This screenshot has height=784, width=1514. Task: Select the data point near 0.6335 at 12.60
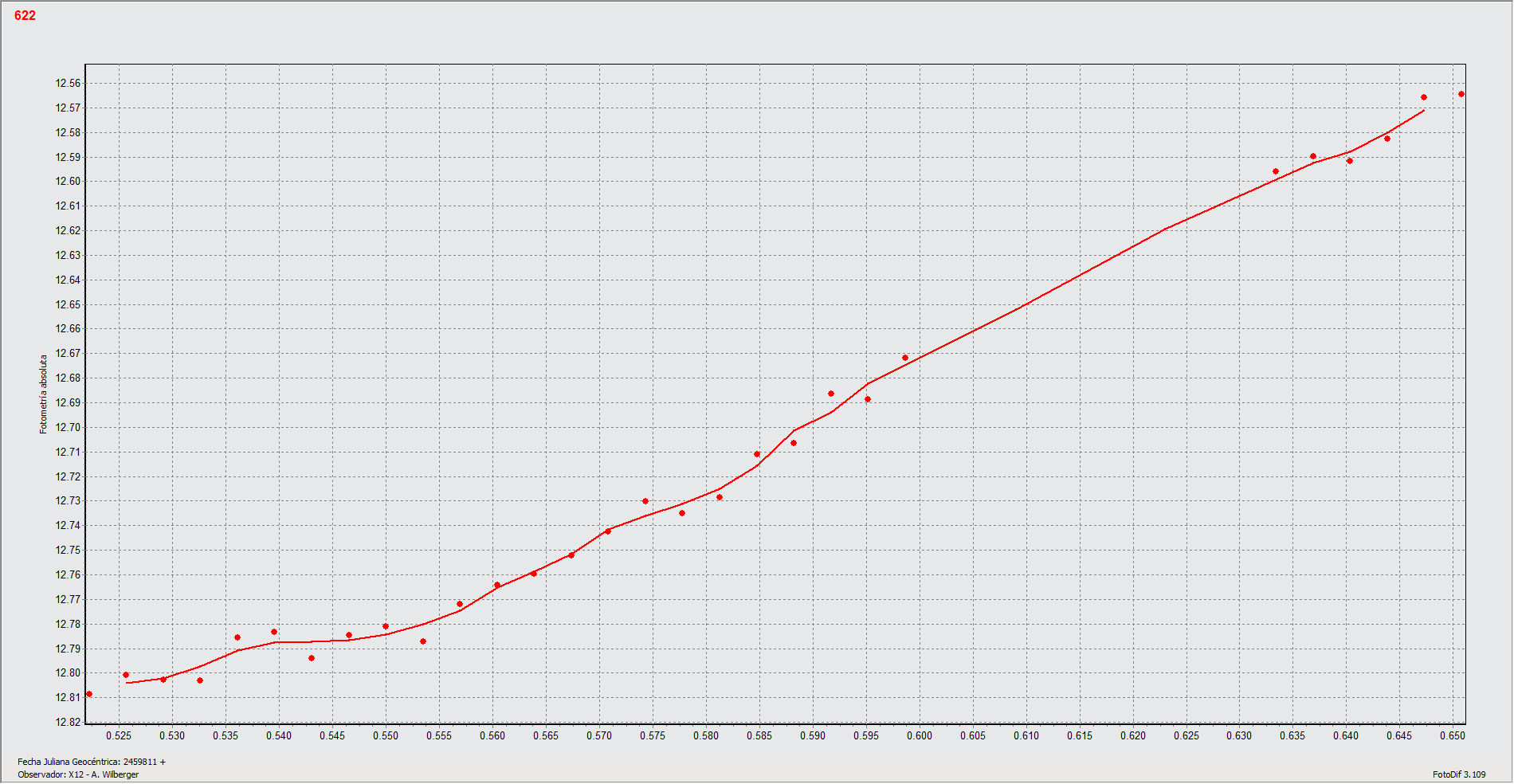tap(1276, 171)
